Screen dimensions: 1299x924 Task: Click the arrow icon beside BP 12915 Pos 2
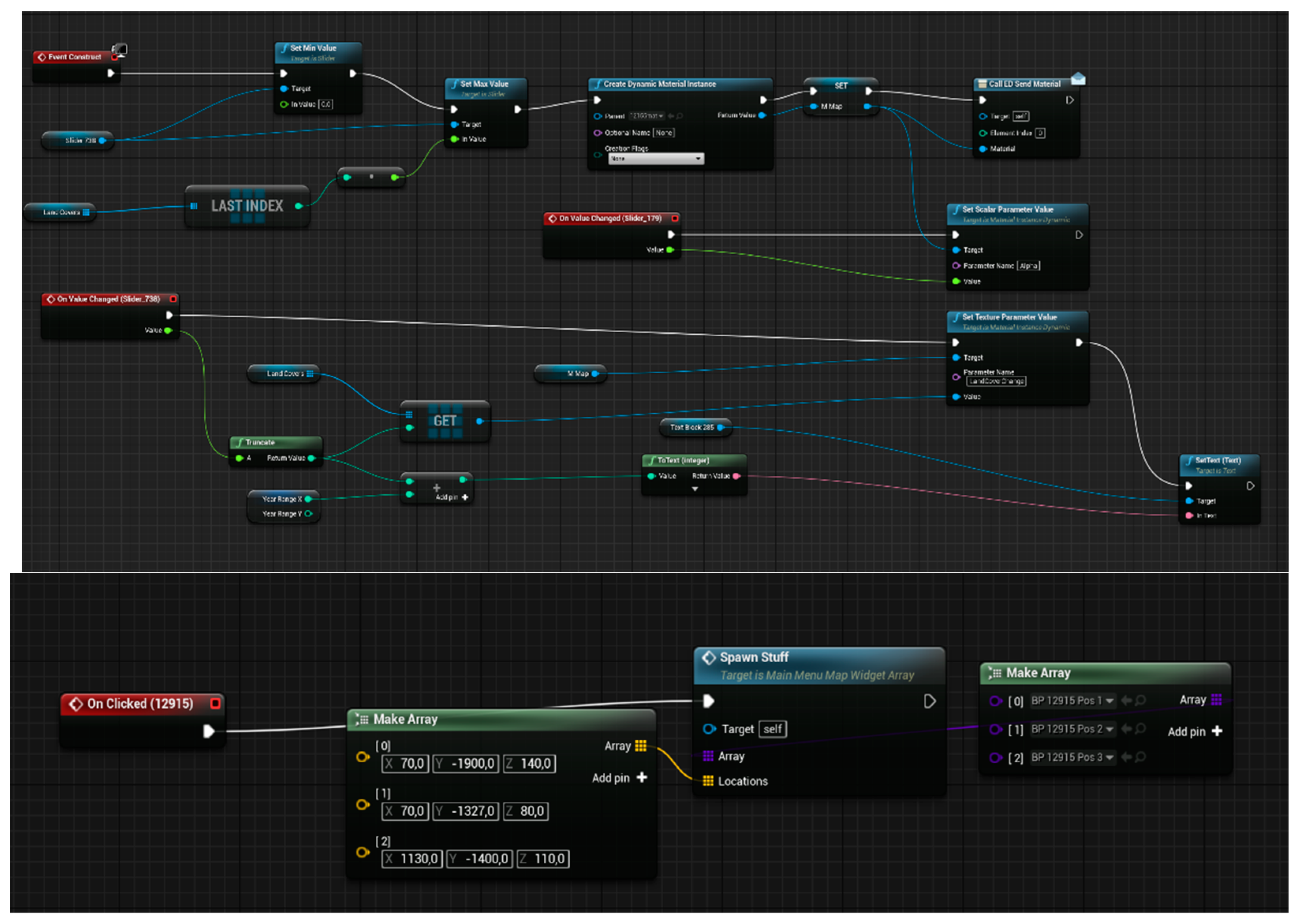pyautogui.click(x=1126, y=729)
